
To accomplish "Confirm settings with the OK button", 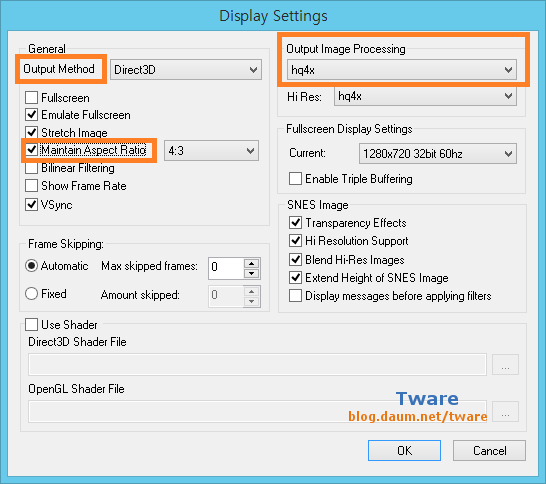I will [404, 451].
